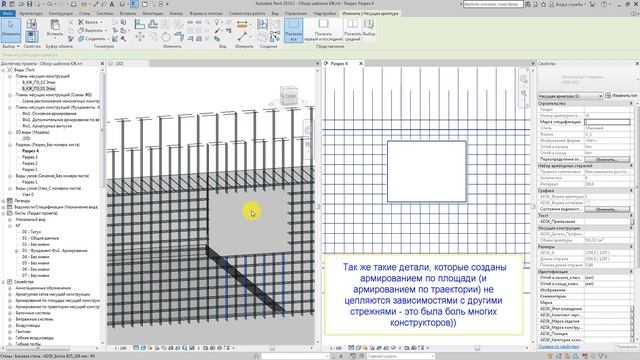Expand the Ведомости/Спецификации tree node

(x=4, y=207)
